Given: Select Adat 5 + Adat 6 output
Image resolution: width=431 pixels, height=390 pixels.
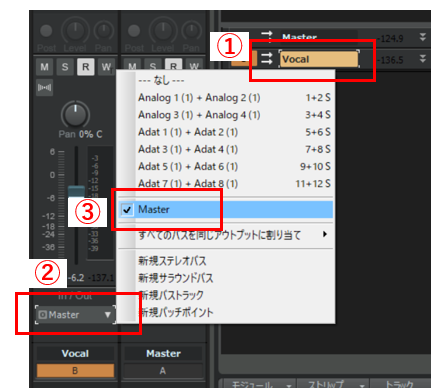Looking at the screenshot, I should coord(226,166).
